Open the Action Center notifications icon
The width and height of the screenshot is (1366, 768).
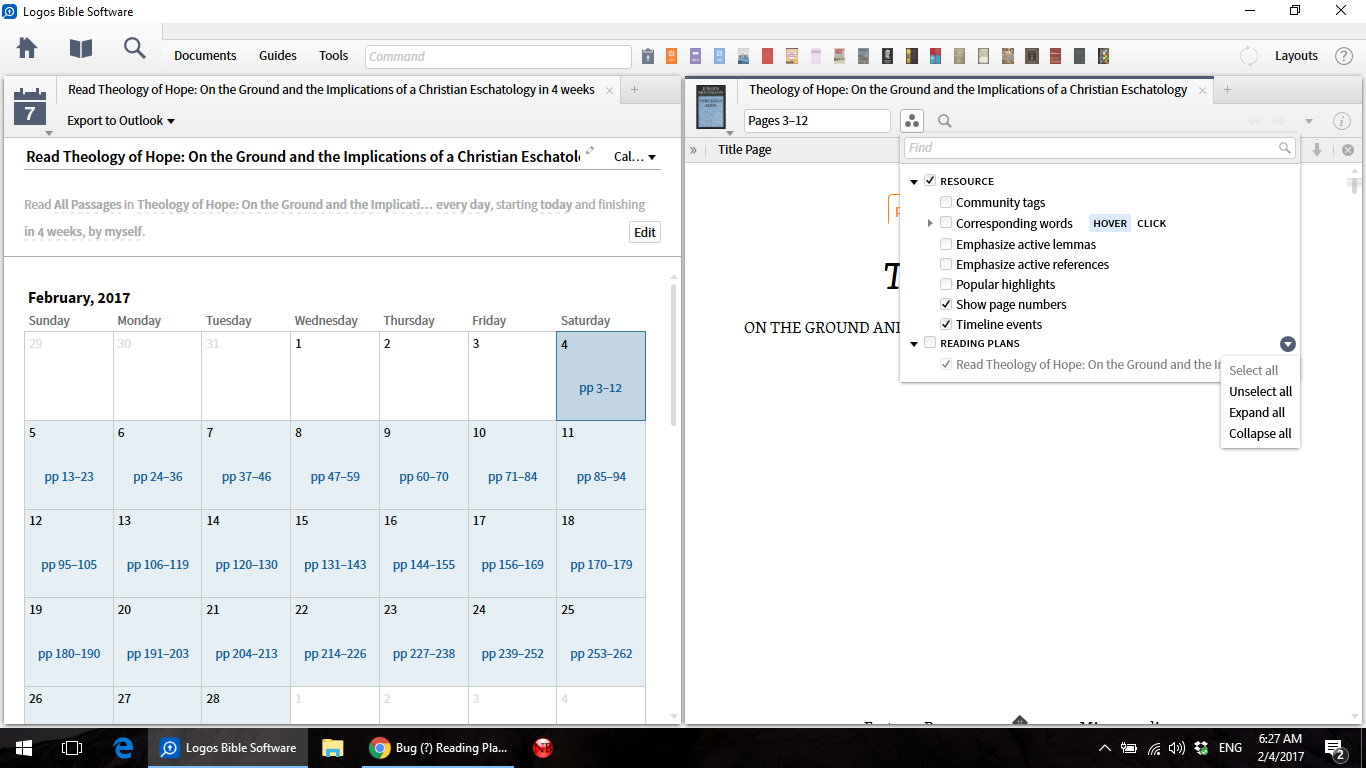1334,747
